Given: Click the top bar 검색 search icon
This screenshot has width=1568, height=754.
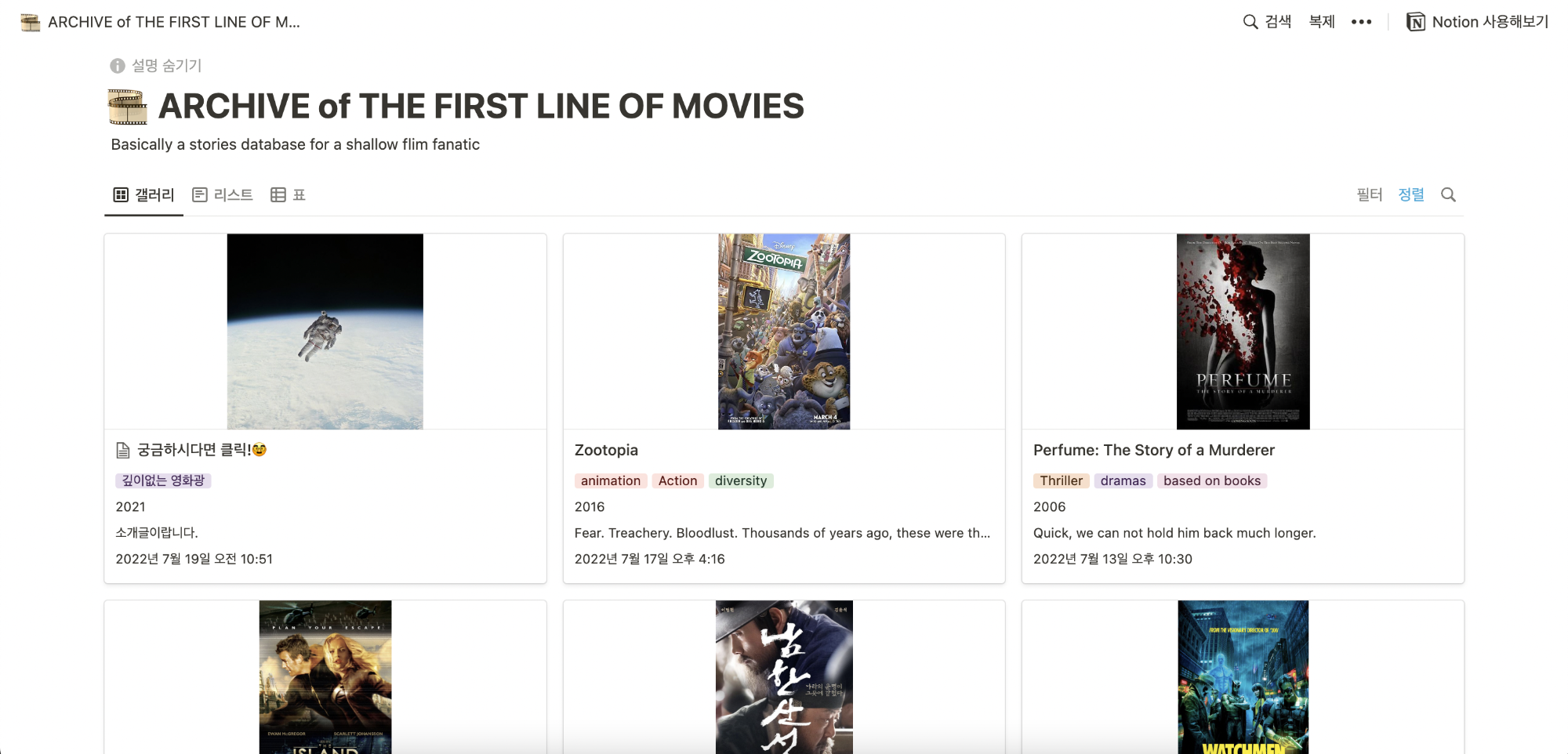Looking at the screenshot, I should click(x=1250, y=22).
